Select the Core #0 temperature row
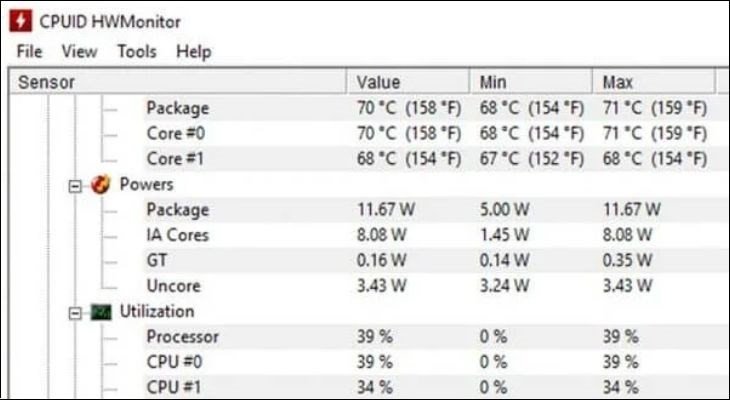Viewport: 730px width, 400px height. coord(176,133)
